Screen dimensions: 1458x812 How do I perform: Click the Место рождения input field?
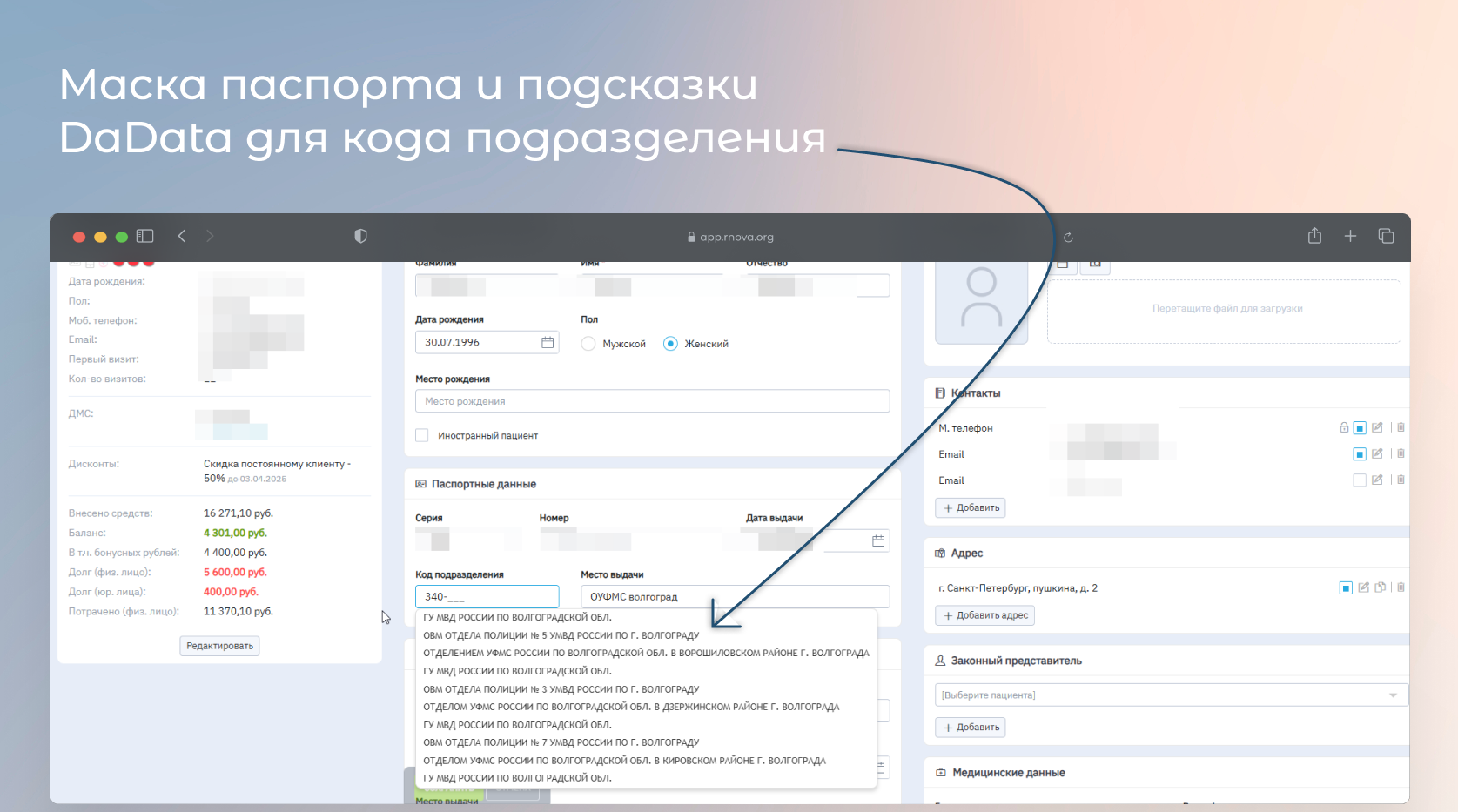[652, 401]
